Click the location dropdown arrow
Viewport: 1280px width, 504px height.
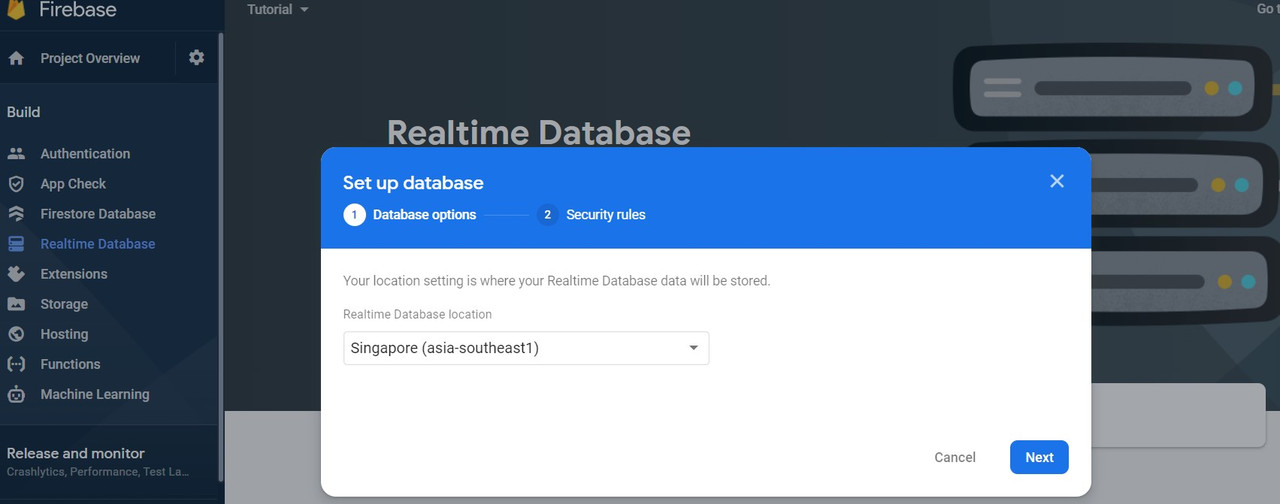[693, 348]
